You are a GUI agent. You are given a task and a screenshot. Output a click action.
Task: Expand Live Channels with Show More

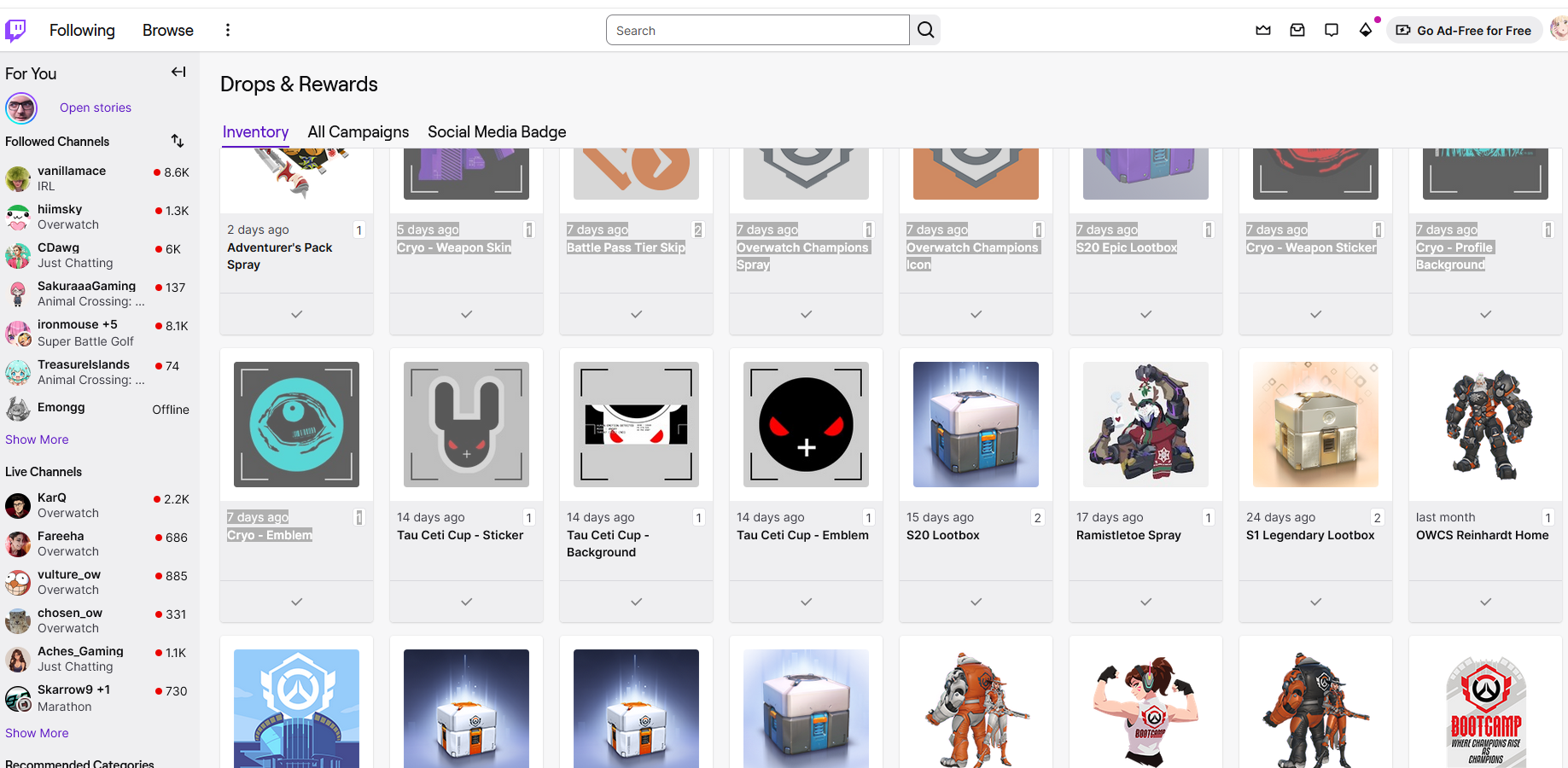[37, 733]
